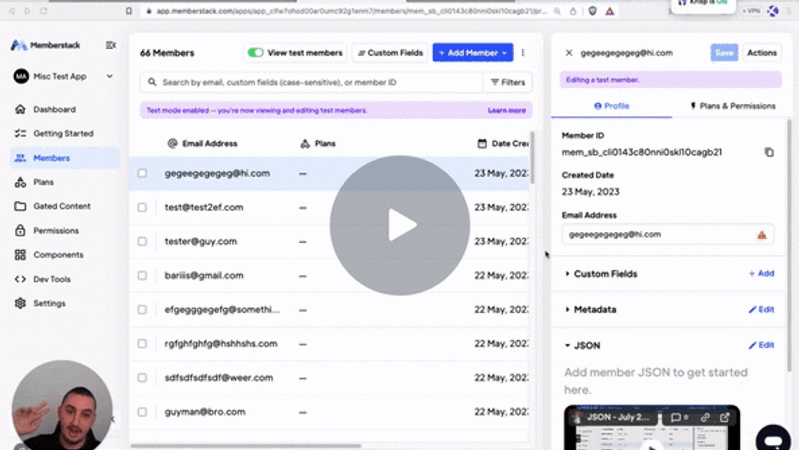Select member guyman@bro.com
This screenshot has width=799, height=450.
(x=205, y=412)
